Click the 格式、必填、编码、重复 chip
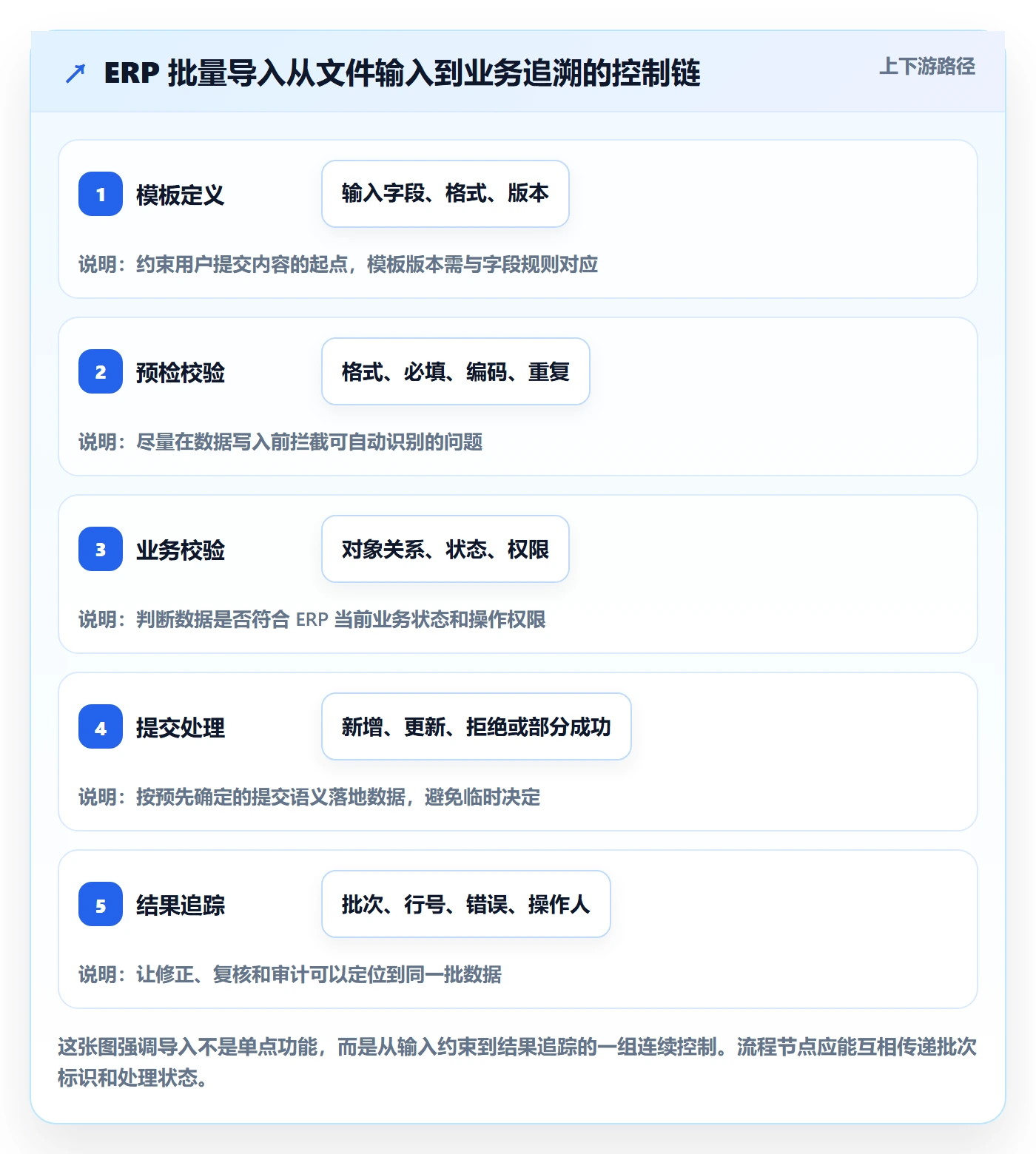Image resolution: width=1036 pixels, height=1154 pixels. (x=456, y=371)
